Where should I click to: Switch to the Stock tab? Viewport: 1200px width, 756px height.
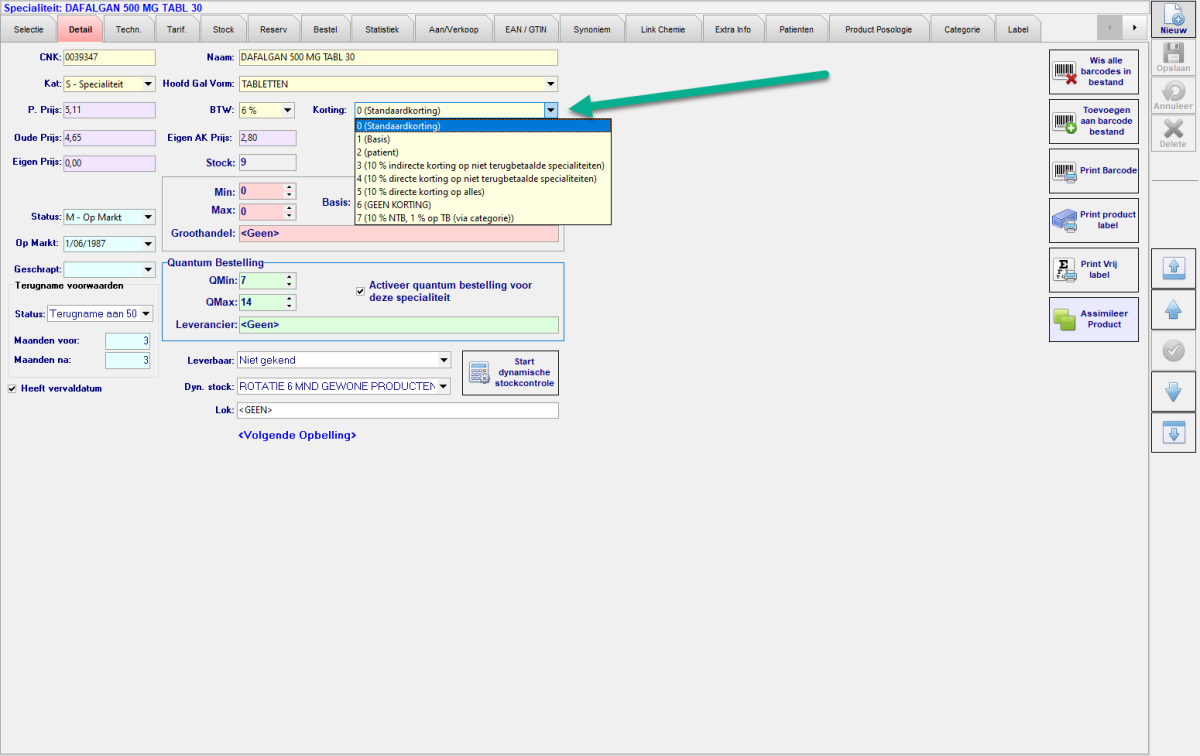pyautogui.click(x=224, y=29)
